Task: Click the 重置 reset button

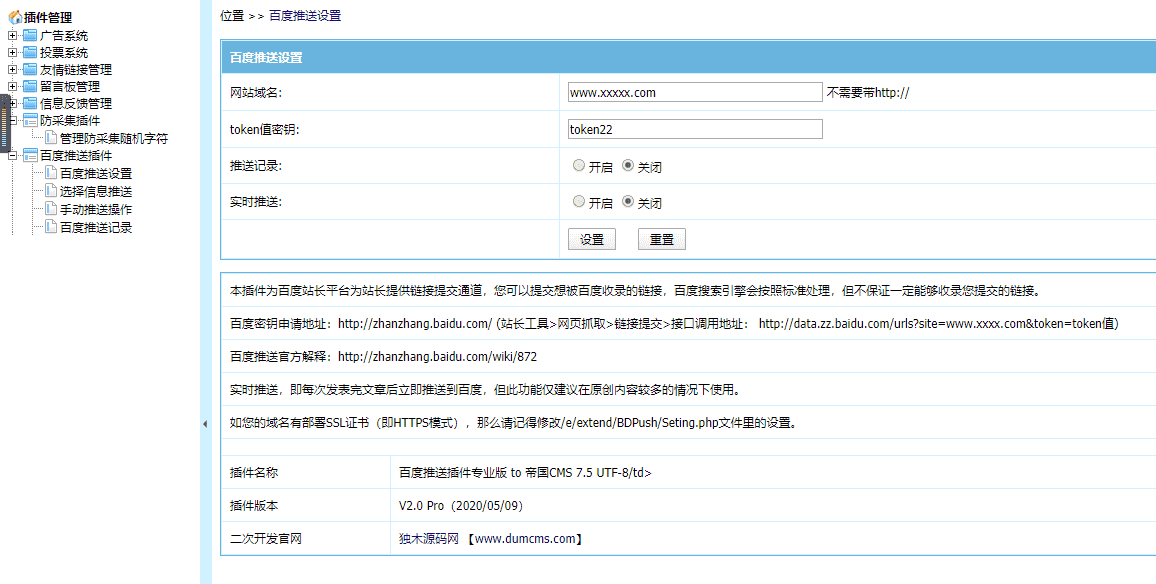Action: point(662,239)
